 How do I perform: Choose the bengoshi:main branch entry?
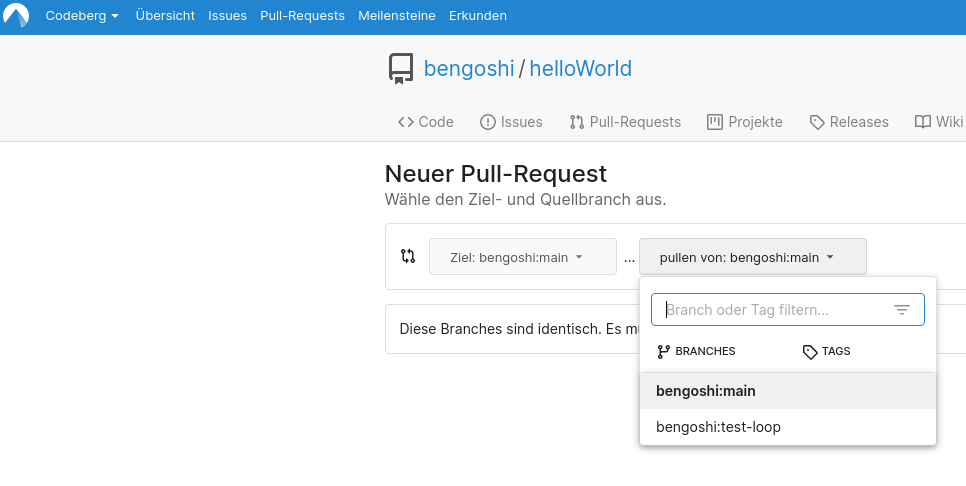click(x=788, y=391)
